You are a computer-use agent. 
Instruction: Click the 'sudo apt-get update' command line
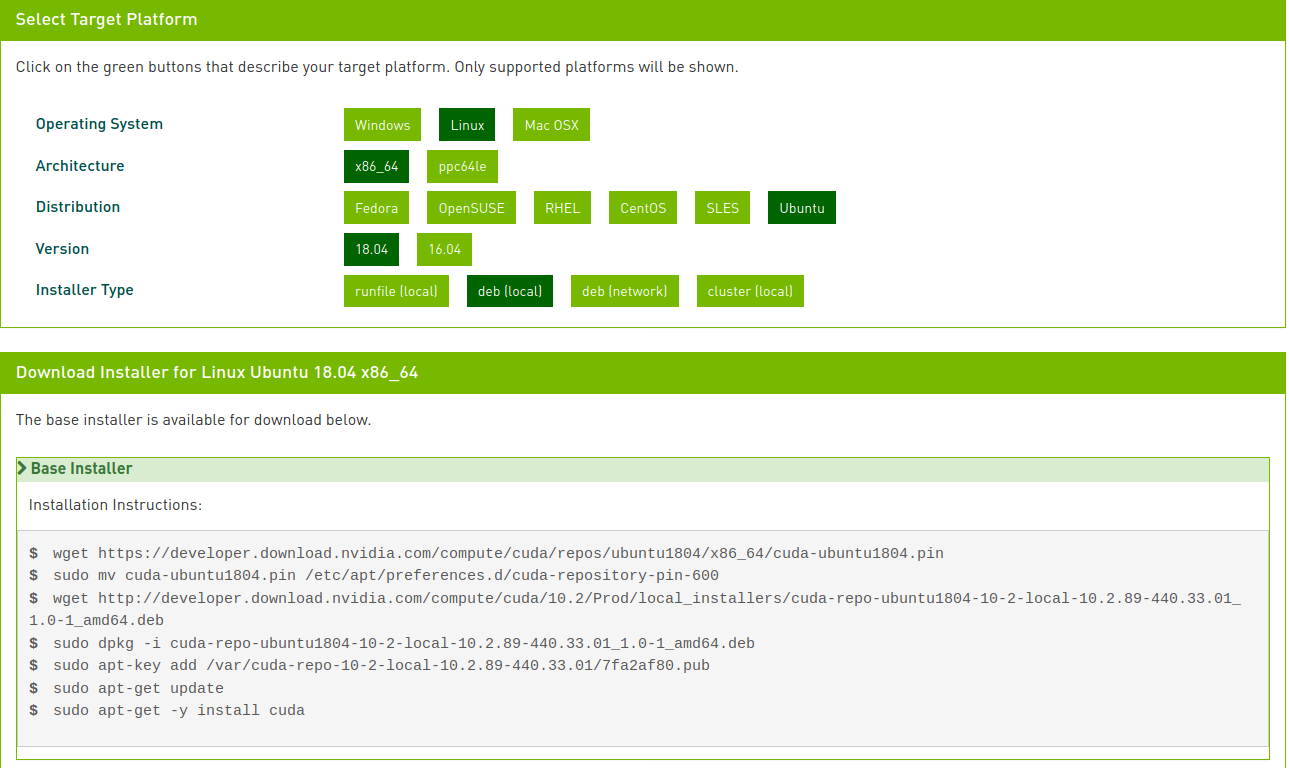[126, 689]
